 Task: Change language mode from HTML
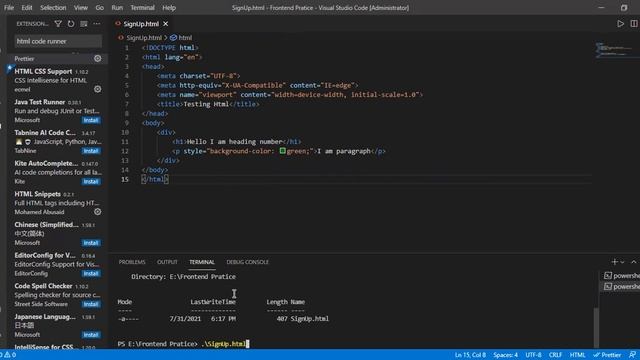click(x=577, y=355)
